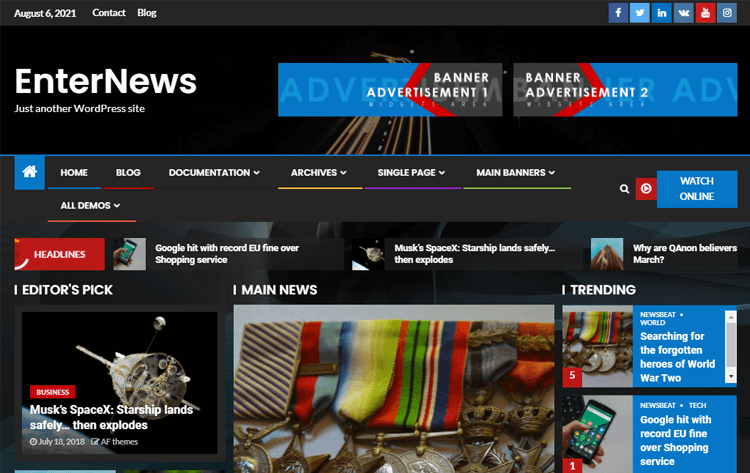750x473 pixels.
Task: Click the August 6, 2021 date text
Action: (45, 13)
